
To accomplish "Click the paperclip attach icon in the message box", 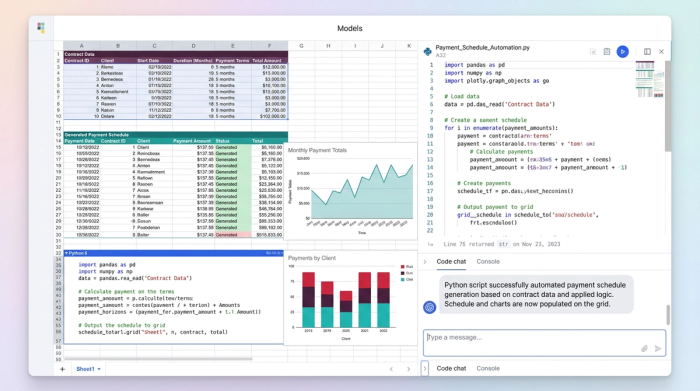I will (644, 349).
